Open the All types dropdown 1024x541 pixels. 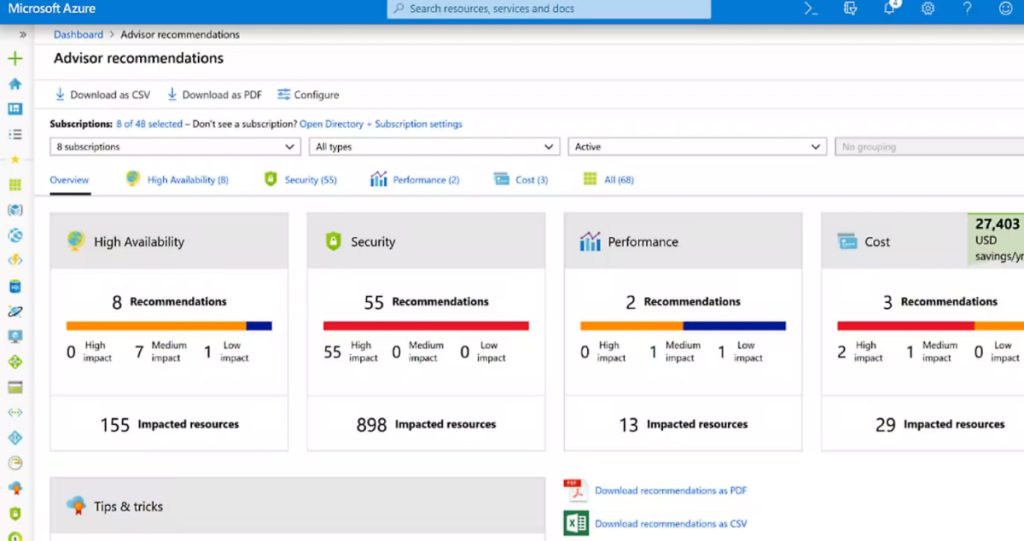click(434, 147)
